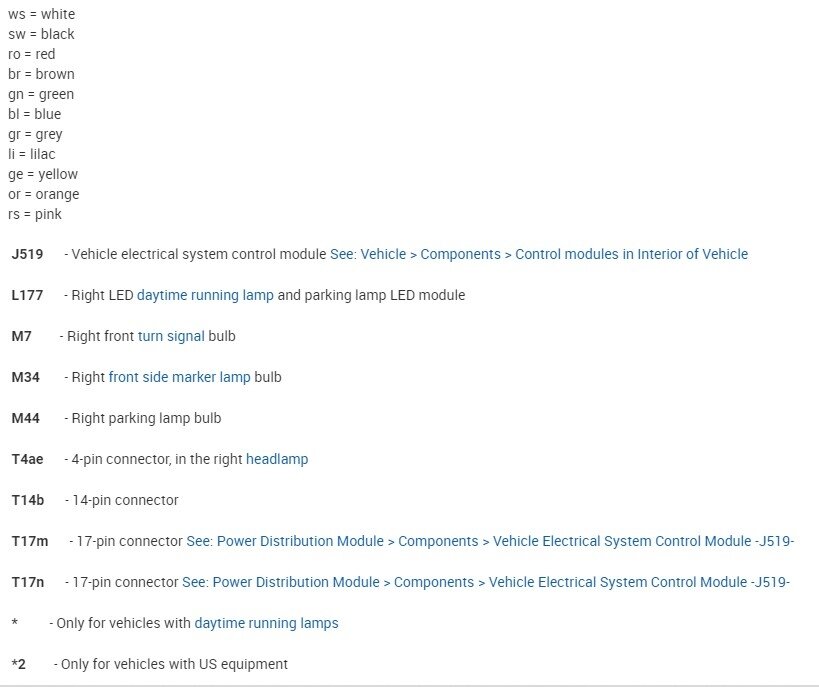Select the bold M7 component label
Image resolution: width=819 pixels, height=687 pixels.
coord(21,336)
